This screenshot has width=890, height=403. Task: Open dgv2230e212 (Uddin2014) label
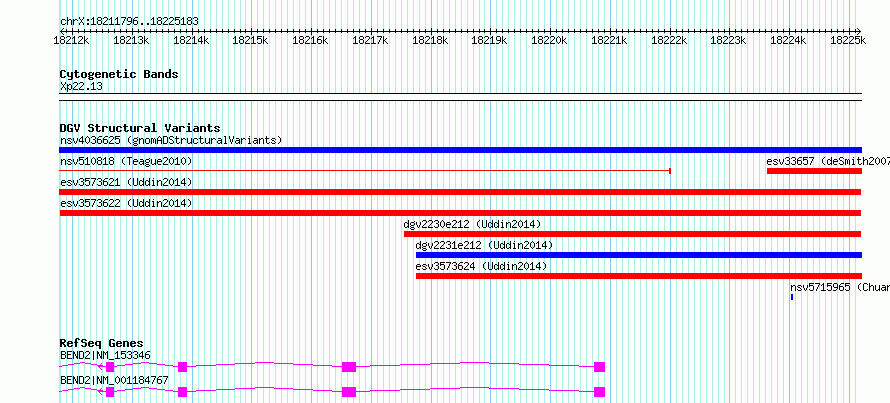472,224
